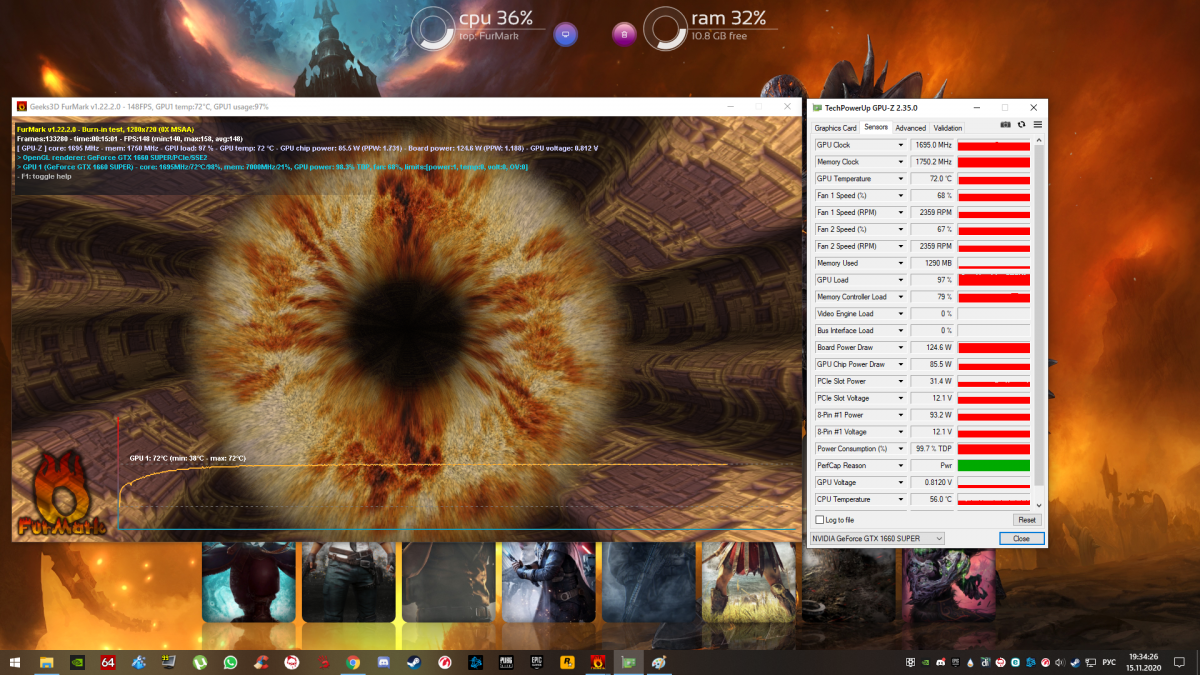Open Discord from the taskbar
Viewport: 1200px width, 675px height.
point(383,662)
